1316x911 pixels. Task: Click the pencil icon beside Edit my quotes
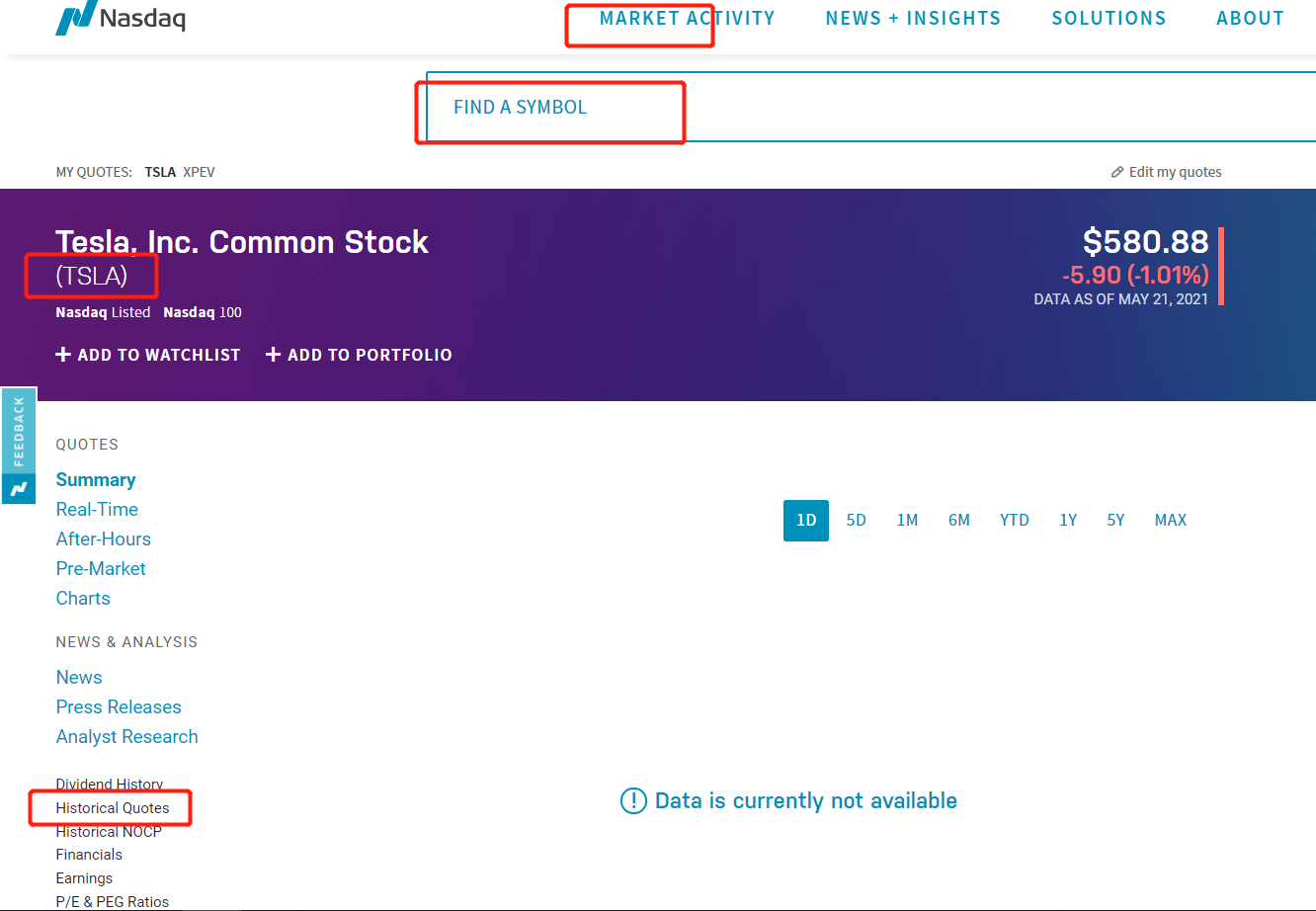pyautogui.click(x=1117, y=172)
